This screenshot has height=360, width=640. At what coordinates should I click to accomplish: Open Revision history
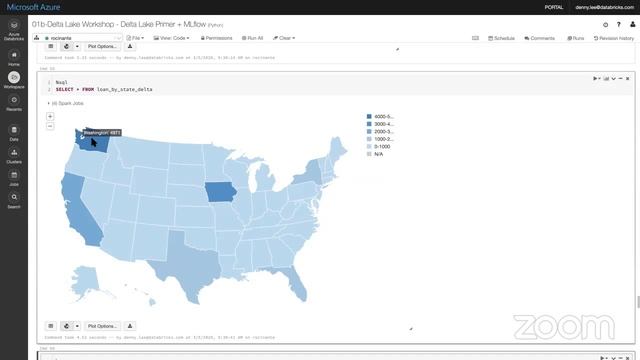click(614, 38)
